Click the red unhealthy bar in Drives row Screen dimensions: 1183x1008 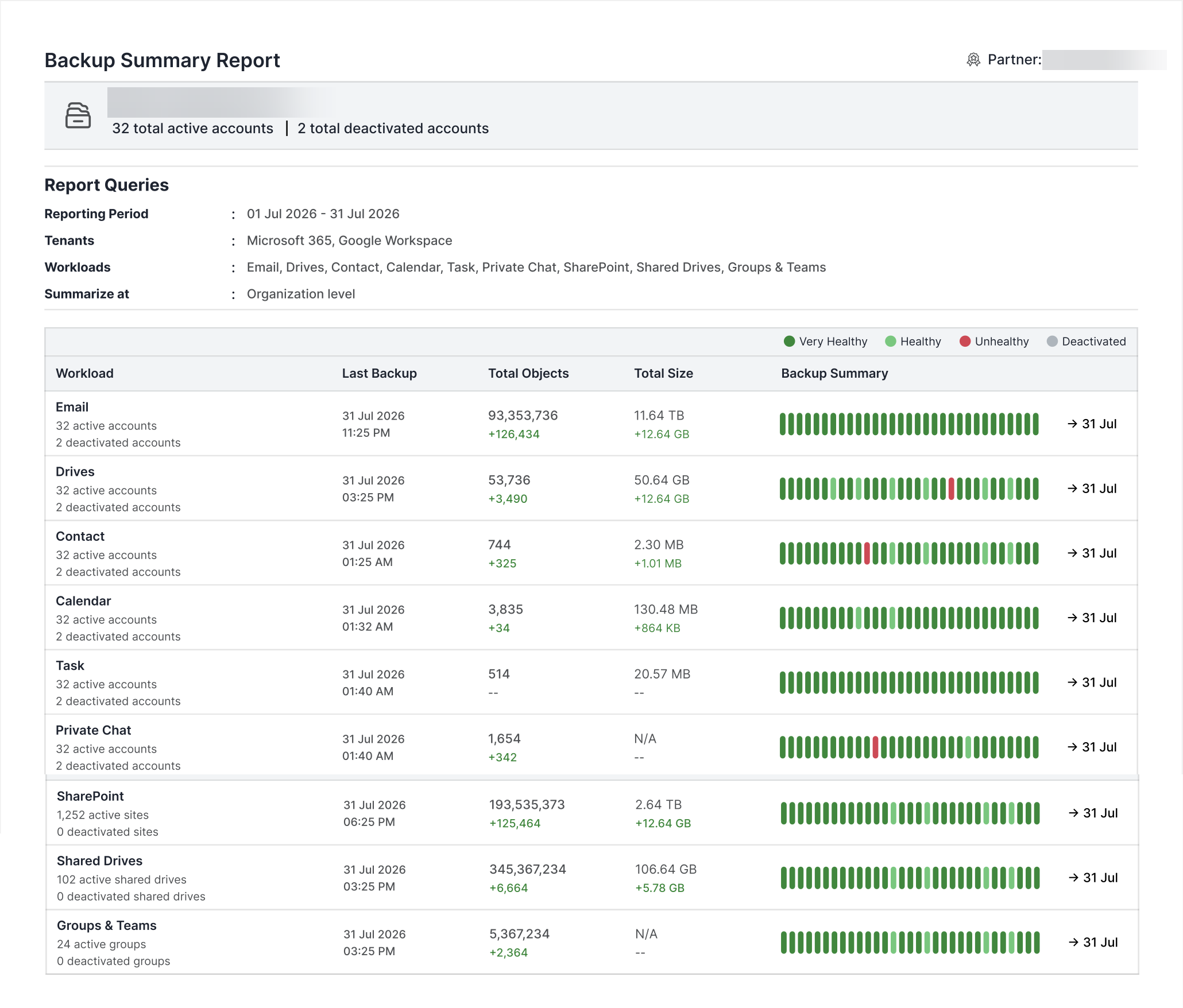click(x=951, y=489)
